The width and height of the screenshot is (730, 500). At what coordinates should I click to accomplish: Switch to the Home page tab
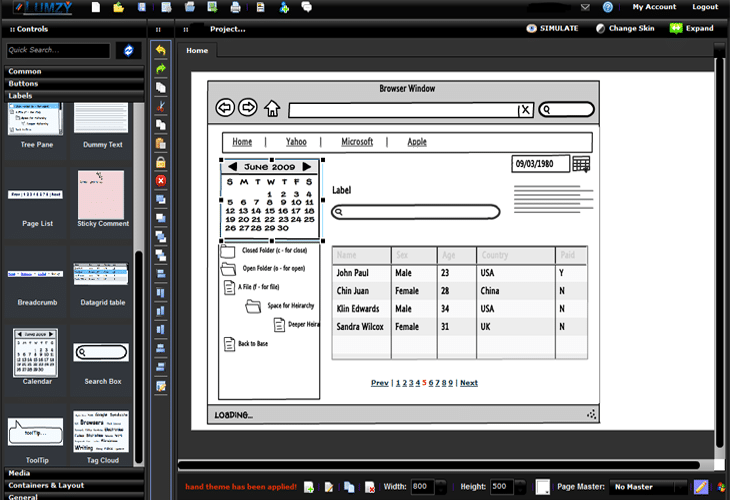pos(197,50)
